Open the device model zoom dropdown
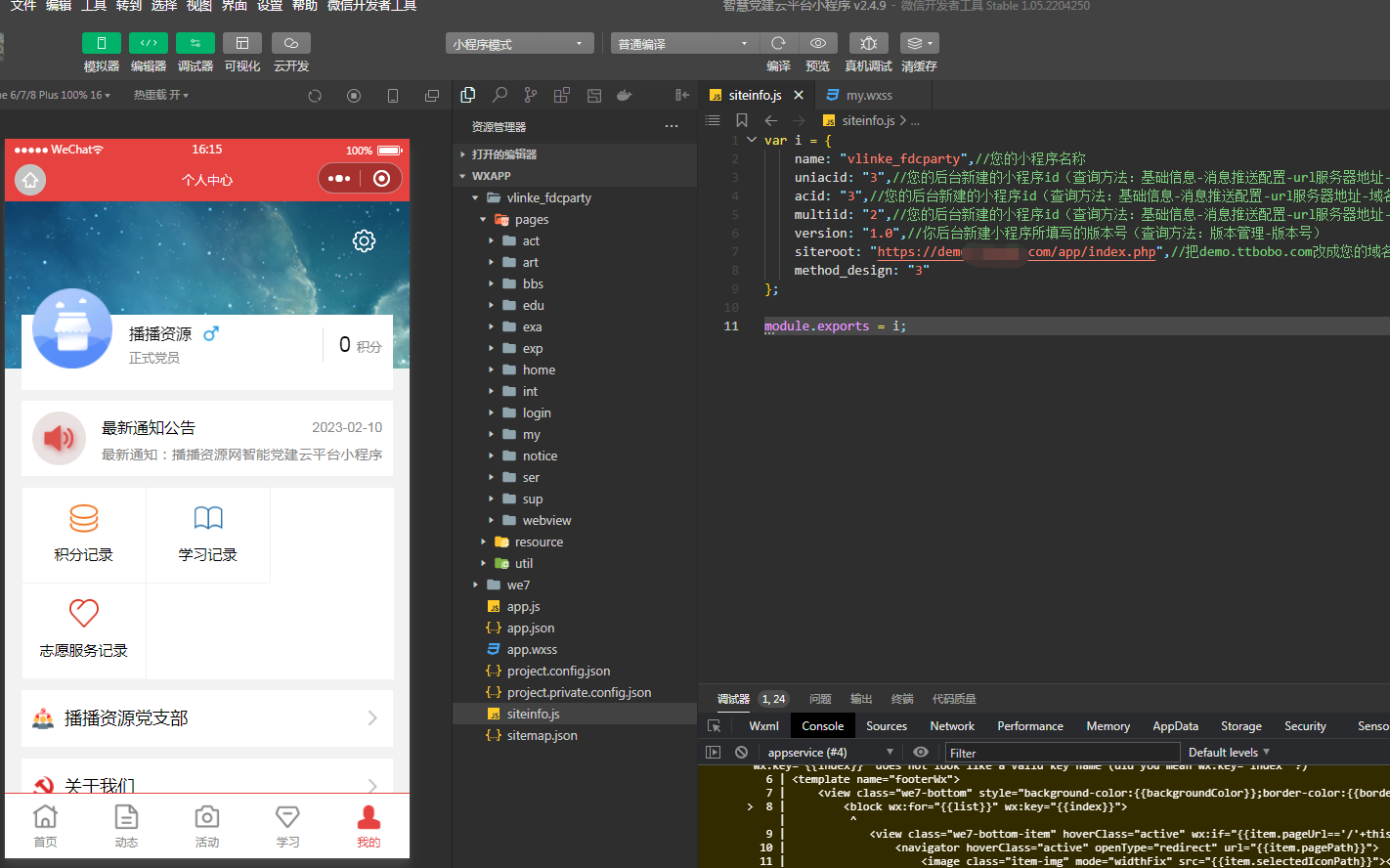 tap(55, 95)
